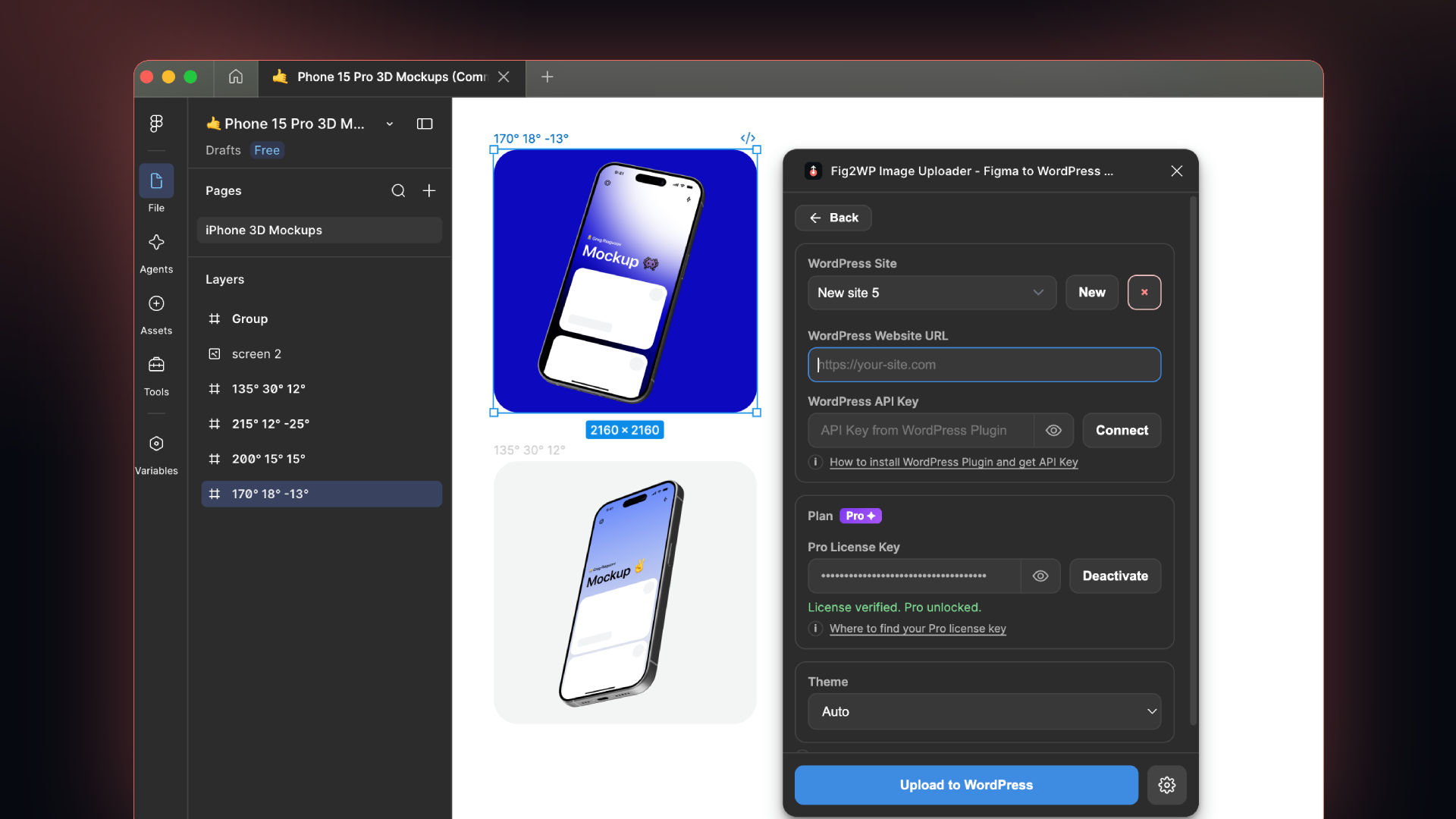Select the blue iPhone mockup frame
The height and width of the screenshot is (819, 1456).
[625, 281]
